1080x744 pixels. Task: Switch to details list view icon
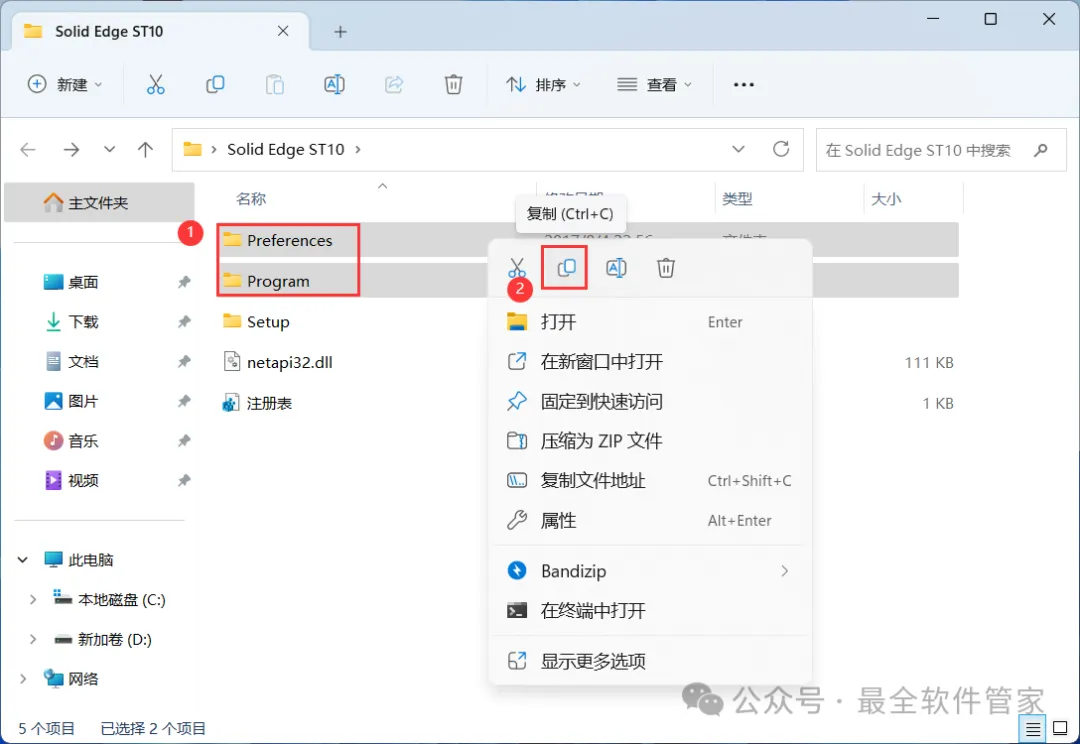tap(1033, 728)
